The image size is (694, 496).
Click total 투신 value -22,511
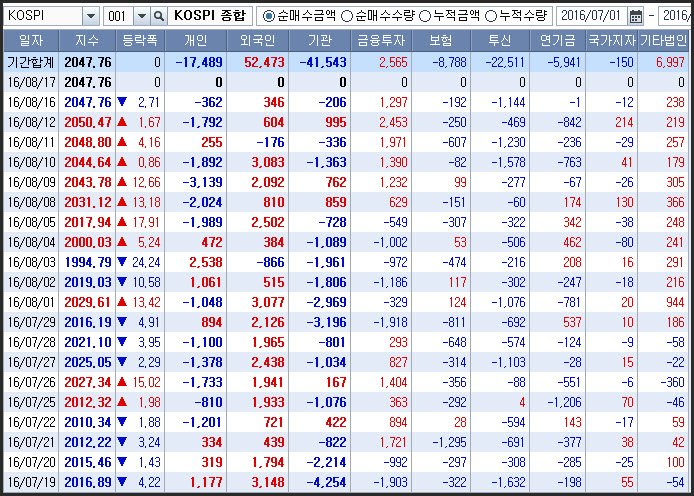[505, 62]
